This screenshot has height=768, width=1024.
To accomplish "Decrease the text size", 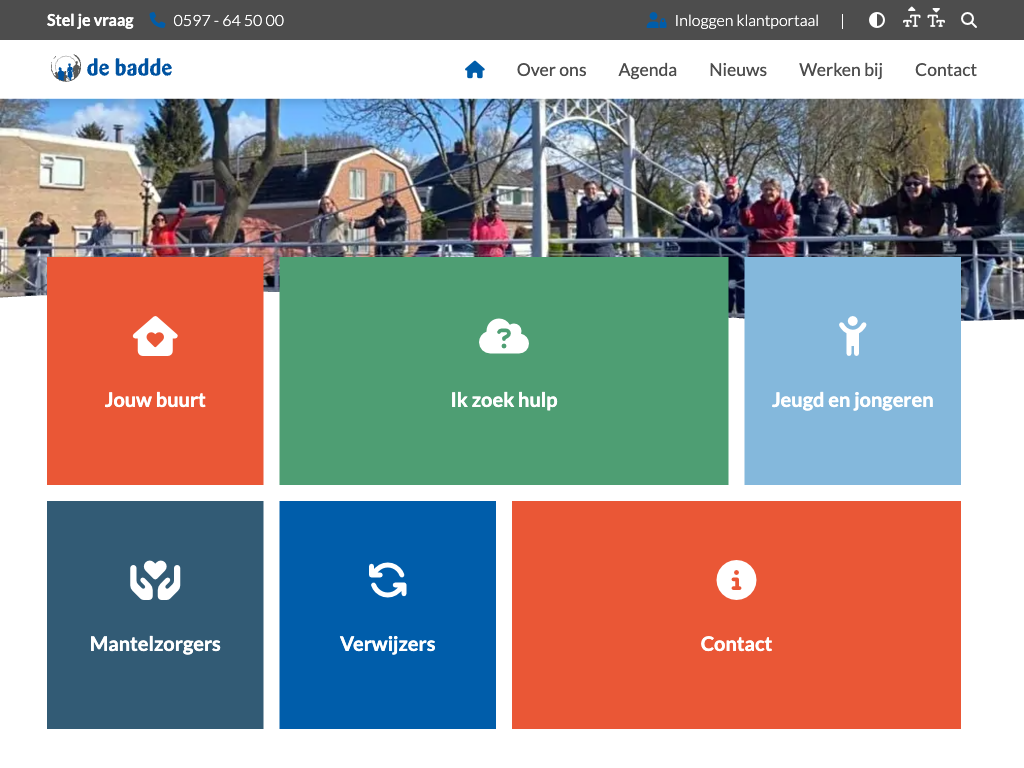I will click(x=936, y=19).
